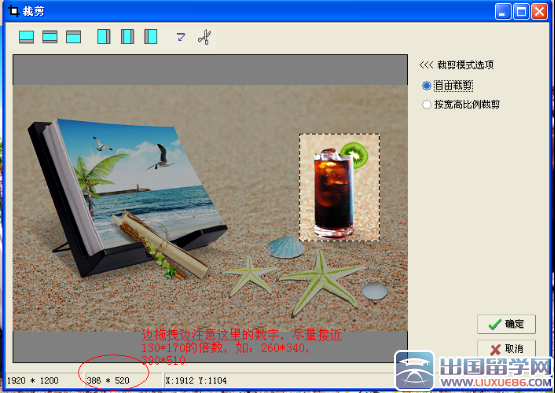Collapse the 裁剪模式选项 panel with the <<< arrows
The width and height of the screenshot is (555, 393).
pyautogui.click(x=426, y=65)
